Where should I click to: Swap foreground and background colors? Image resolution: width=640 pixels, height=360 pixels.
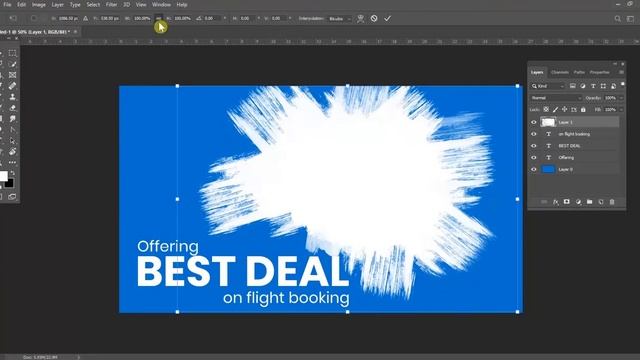point(12,173)
